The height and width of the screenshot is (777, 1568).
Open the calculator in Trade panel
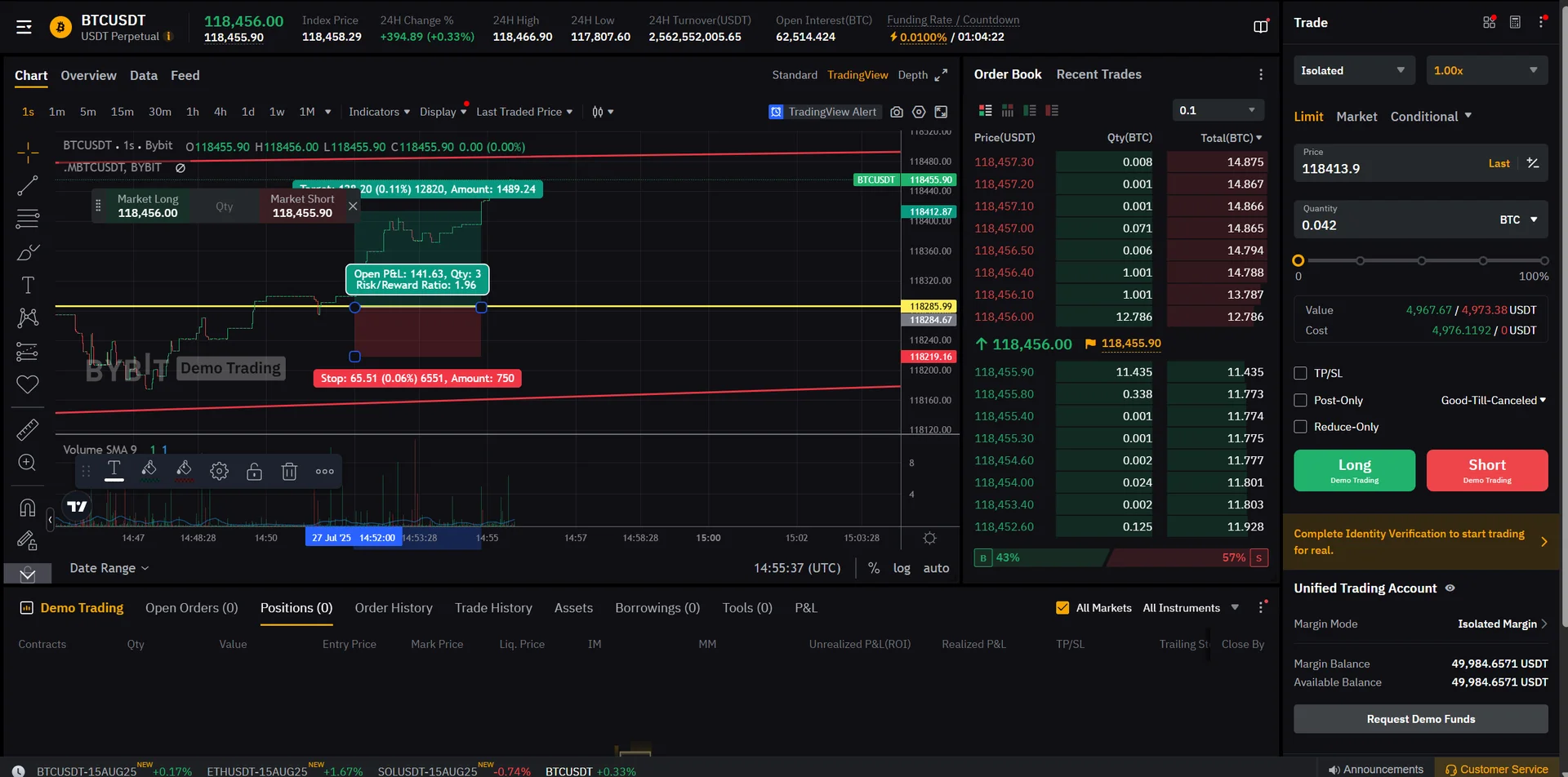pos(1515,23)
